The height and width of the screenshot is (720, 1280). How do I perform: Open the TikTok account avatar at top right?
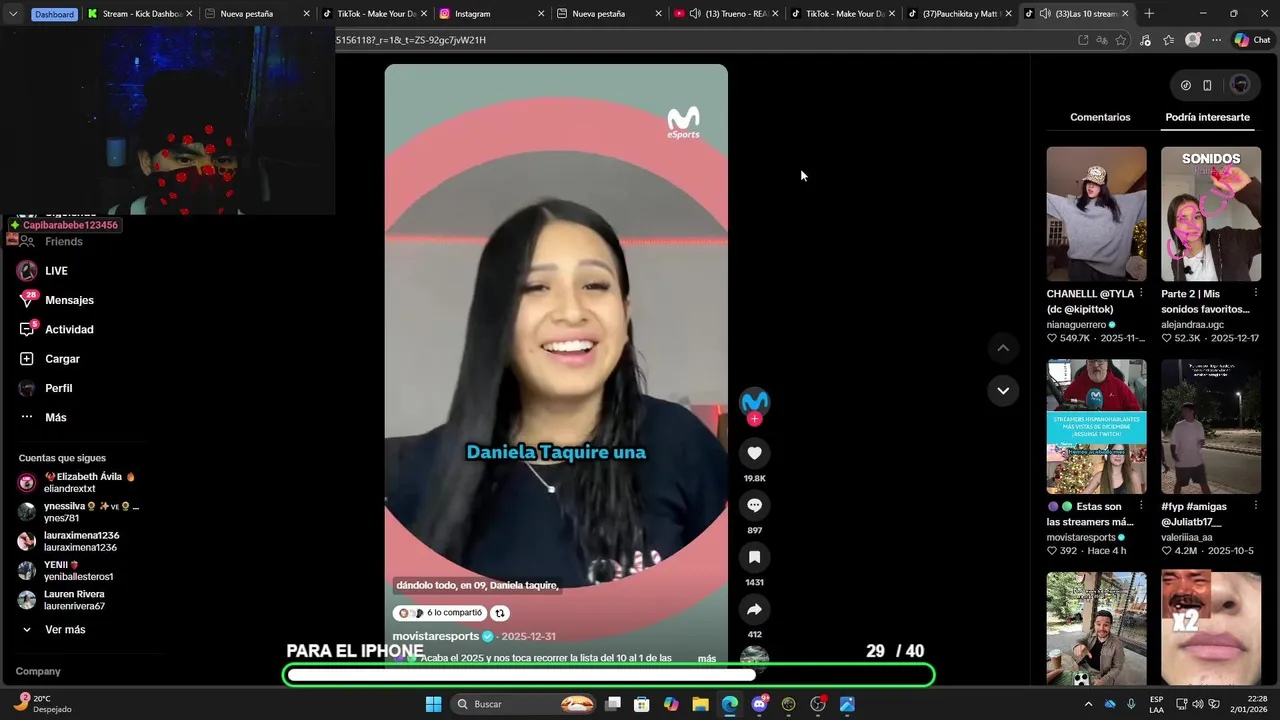click(1240, 85)
